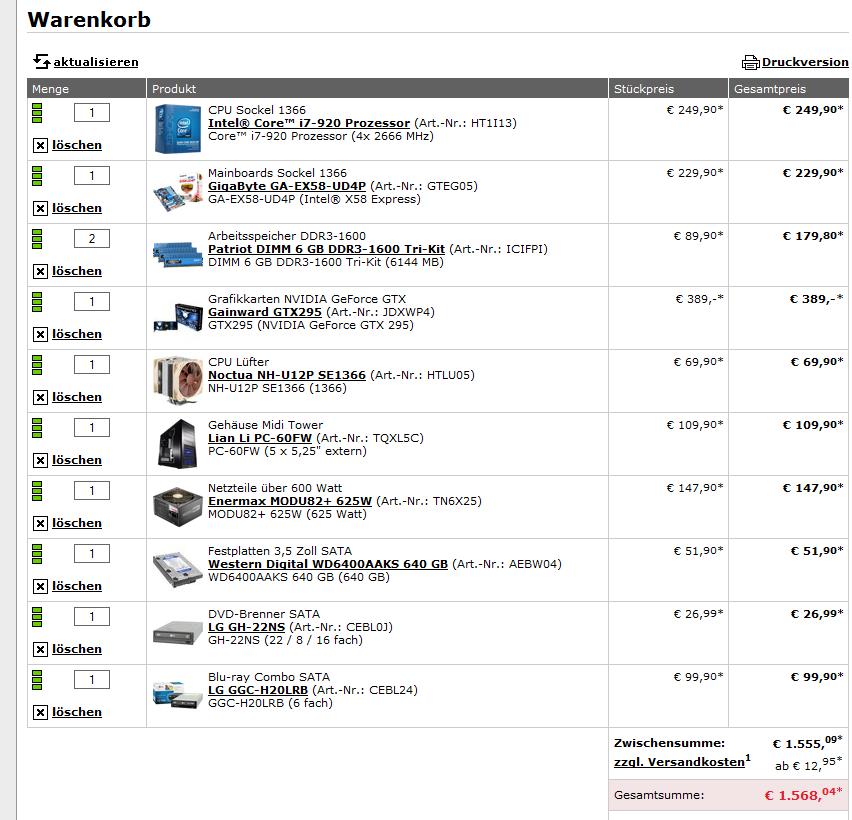
Task: Open Gainward GTX295 graphics card thumbnail
Action: tap(178, 317)
